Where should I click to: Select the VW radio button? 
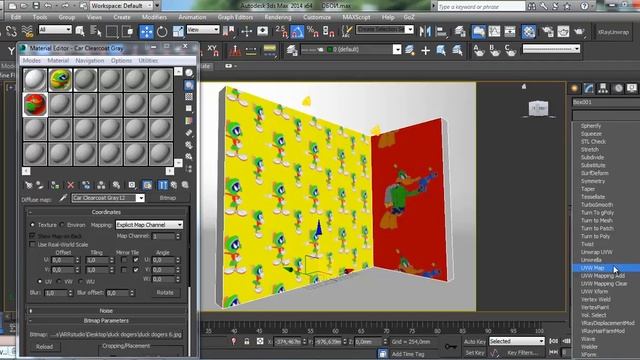tap(59, 281)
